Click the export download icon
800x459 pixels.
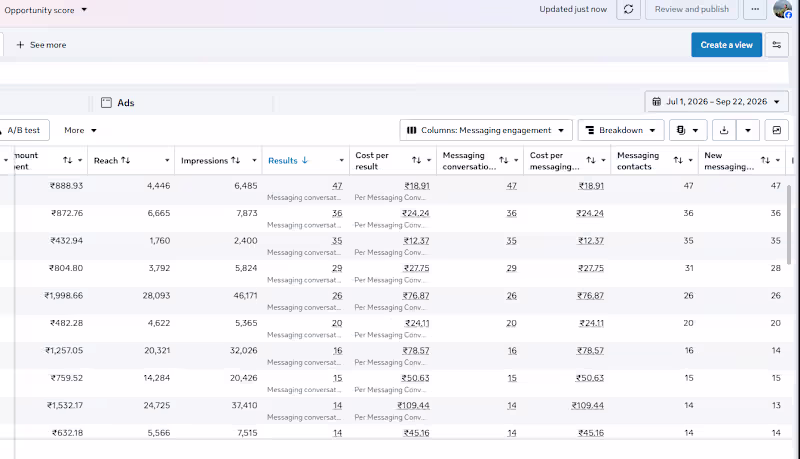(x=724, y=130)
